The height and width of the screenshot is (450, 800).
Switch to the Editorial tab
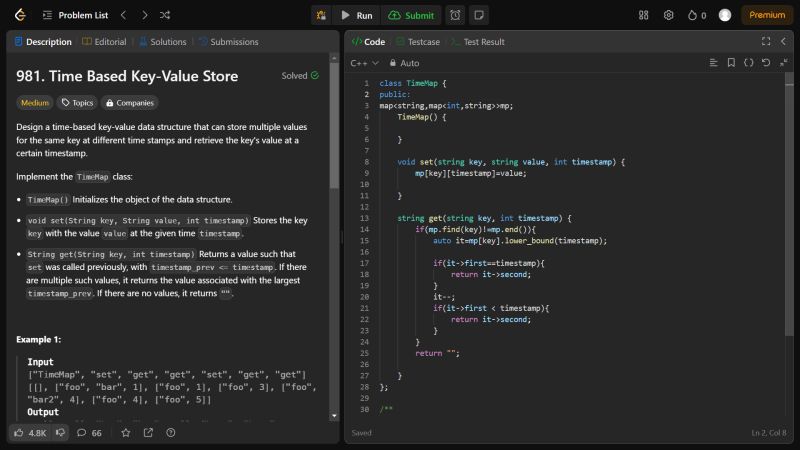click(x=104, y=42)
